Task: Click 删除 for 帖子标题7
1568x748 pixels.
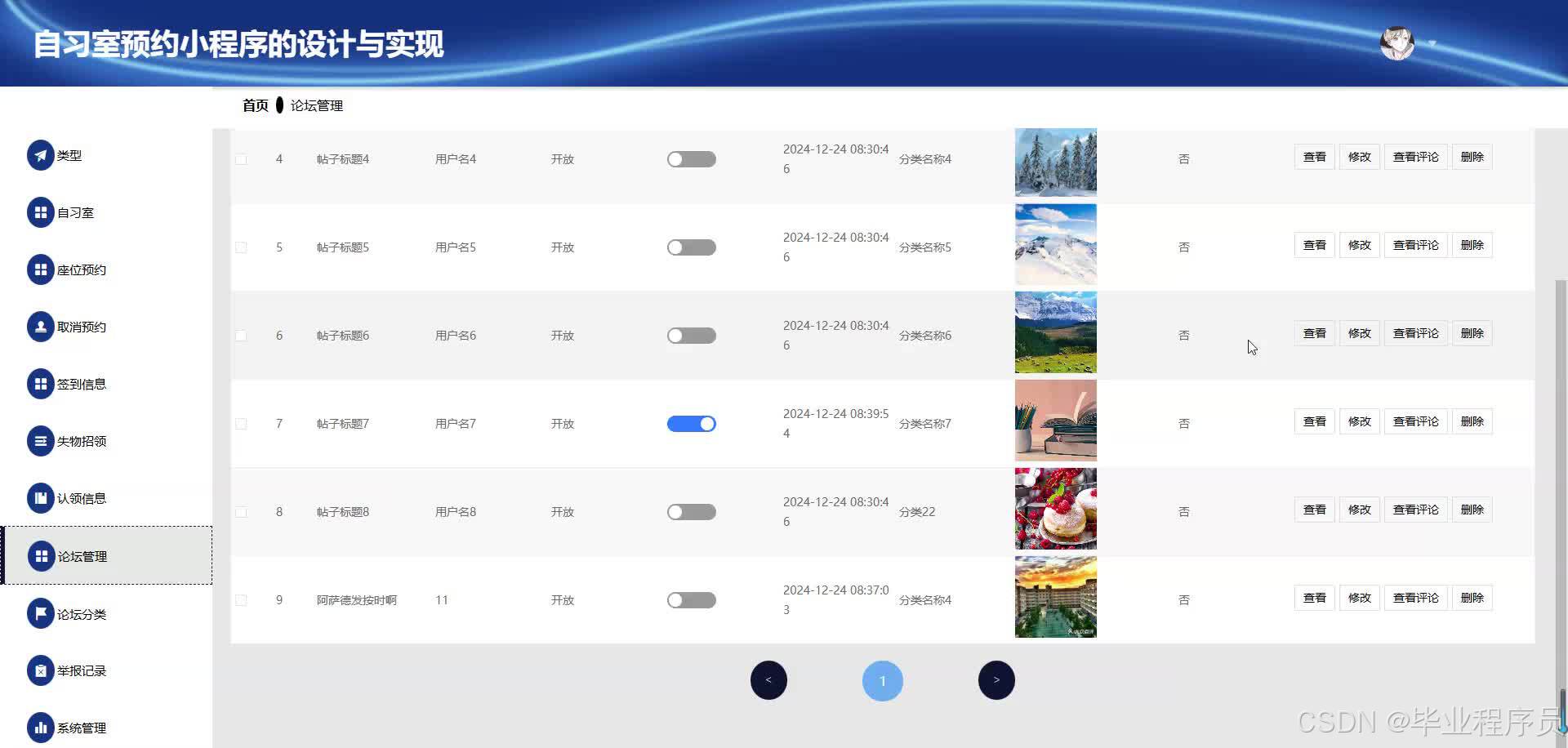Action: [1472, 421]
